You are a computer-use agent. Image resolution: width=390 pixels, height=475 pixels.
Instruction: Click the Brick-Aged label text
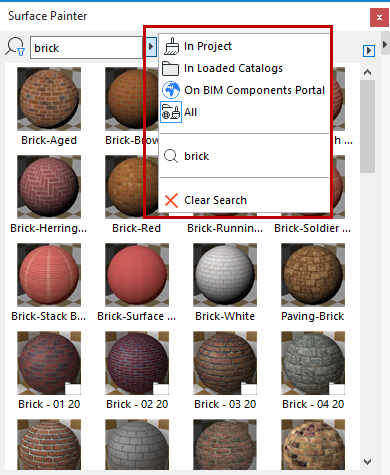49,140
